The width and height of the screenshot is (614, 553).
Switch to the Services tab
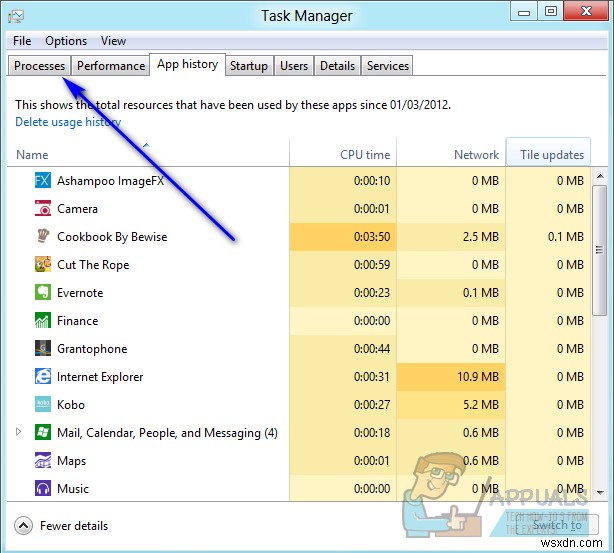tap(388, 65)
